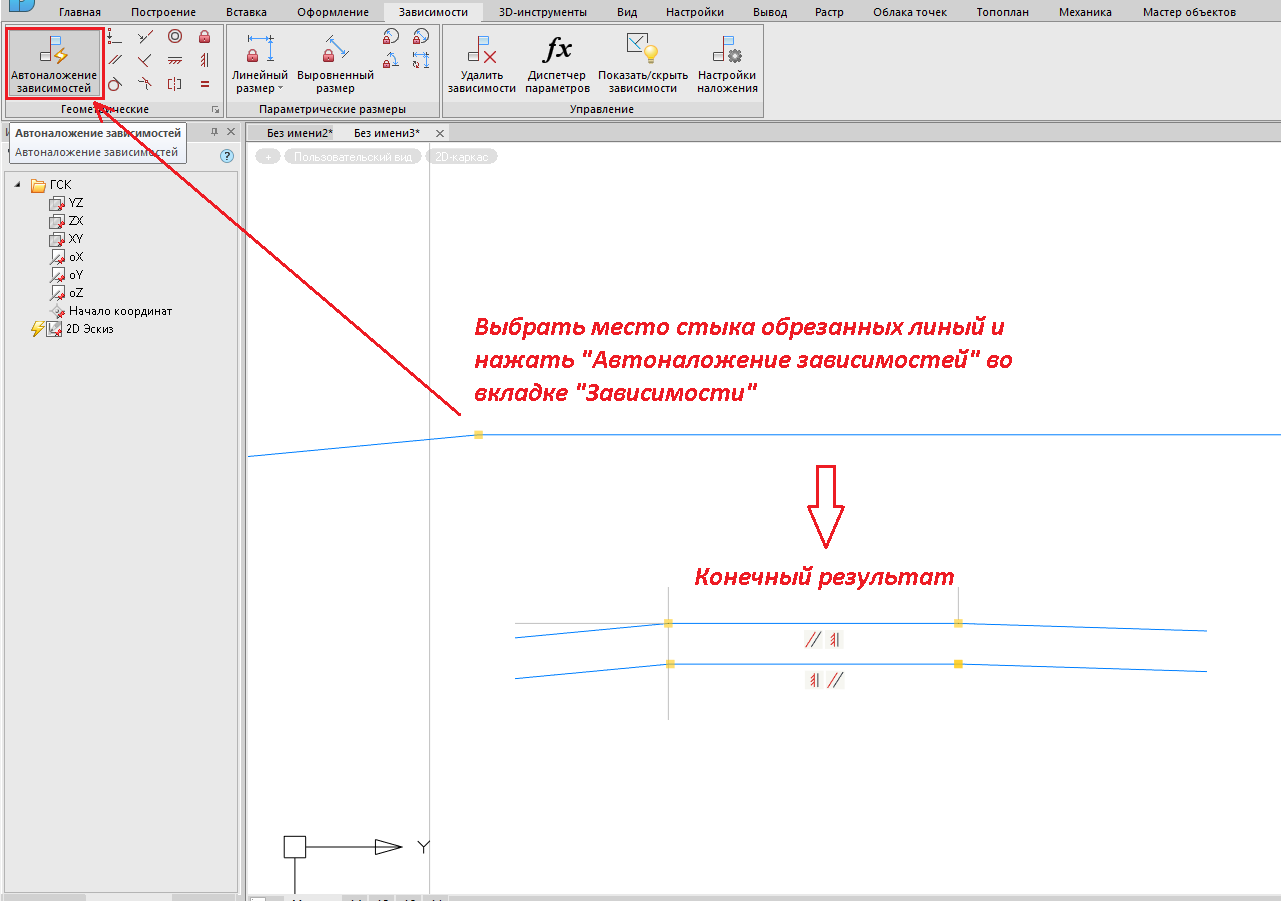1281x901 pixels.
Task: Open Настройки наложения settings
Action: (727, 63)
